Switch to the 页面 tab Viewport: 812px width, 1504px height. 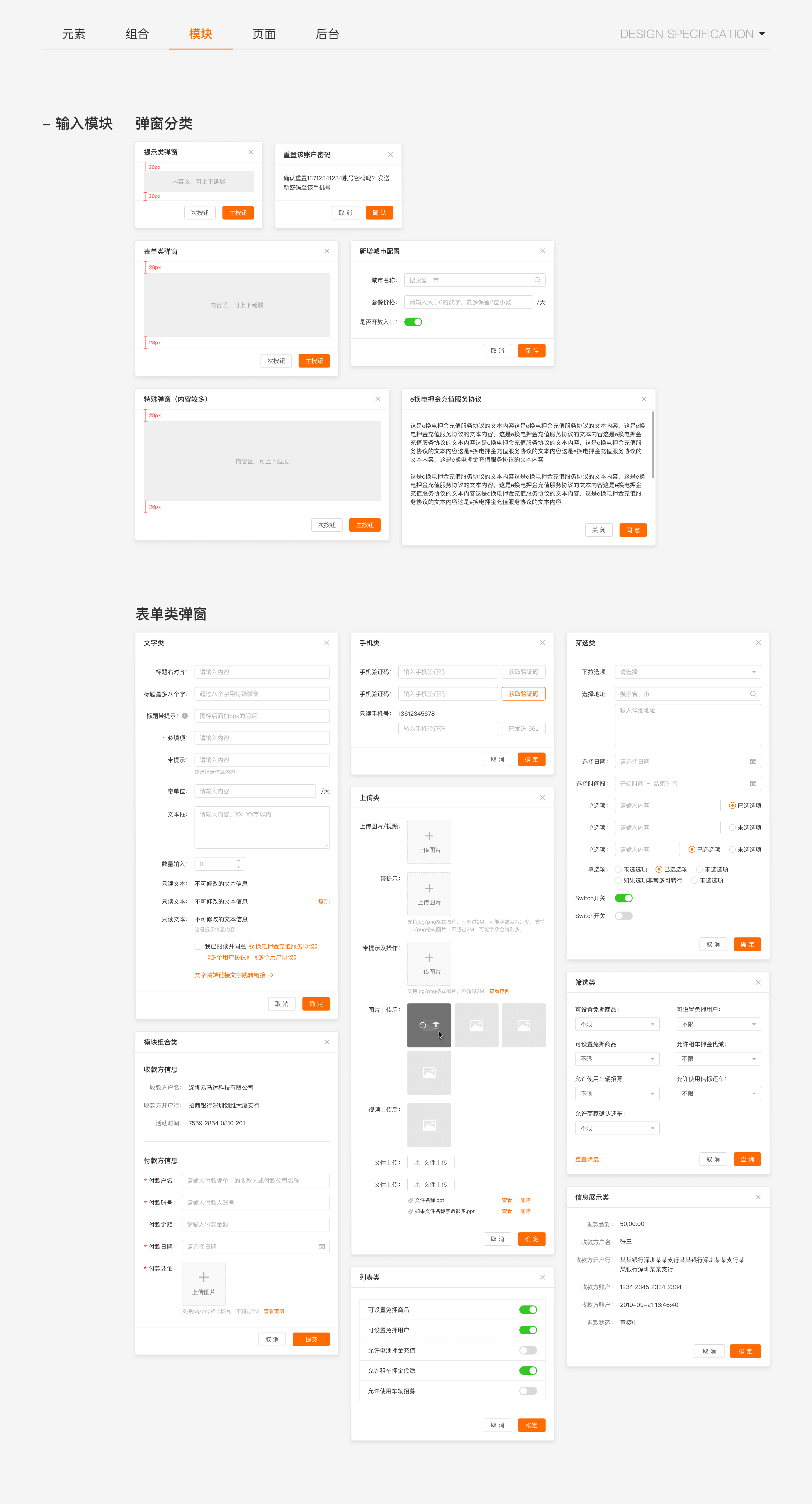(x=264, y=34)
